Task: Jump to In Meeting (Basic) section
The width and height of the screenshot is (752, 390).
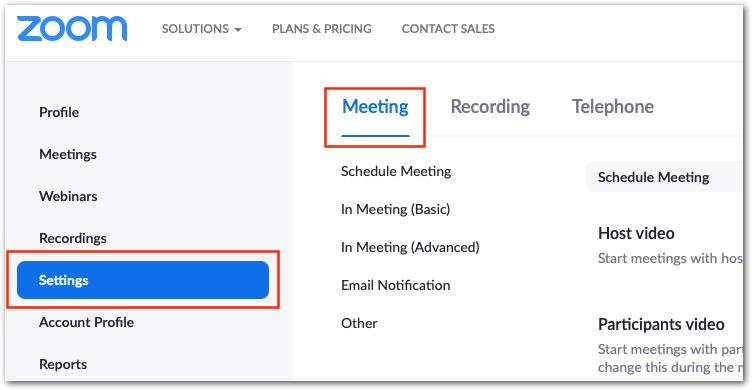Action: click(x=396, y=209)
